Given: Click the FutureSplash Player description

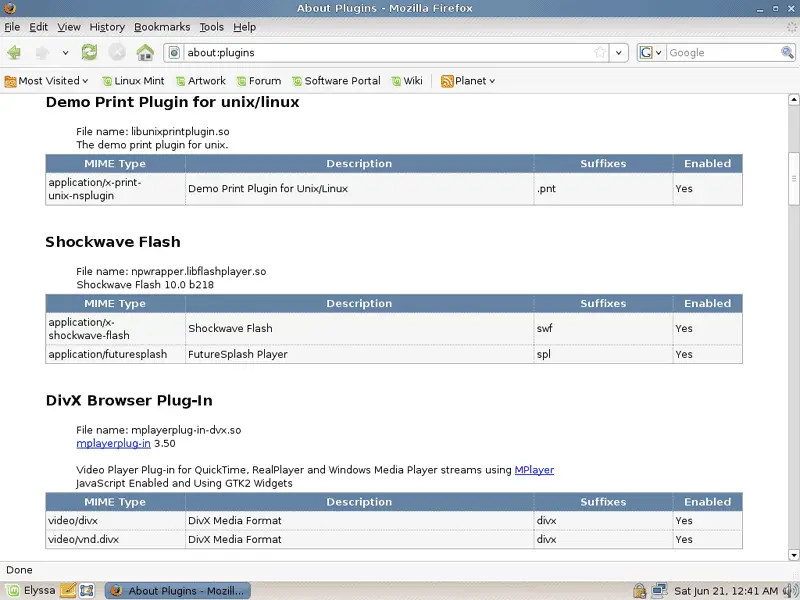Looking at the screenshot, I should 238,354.
